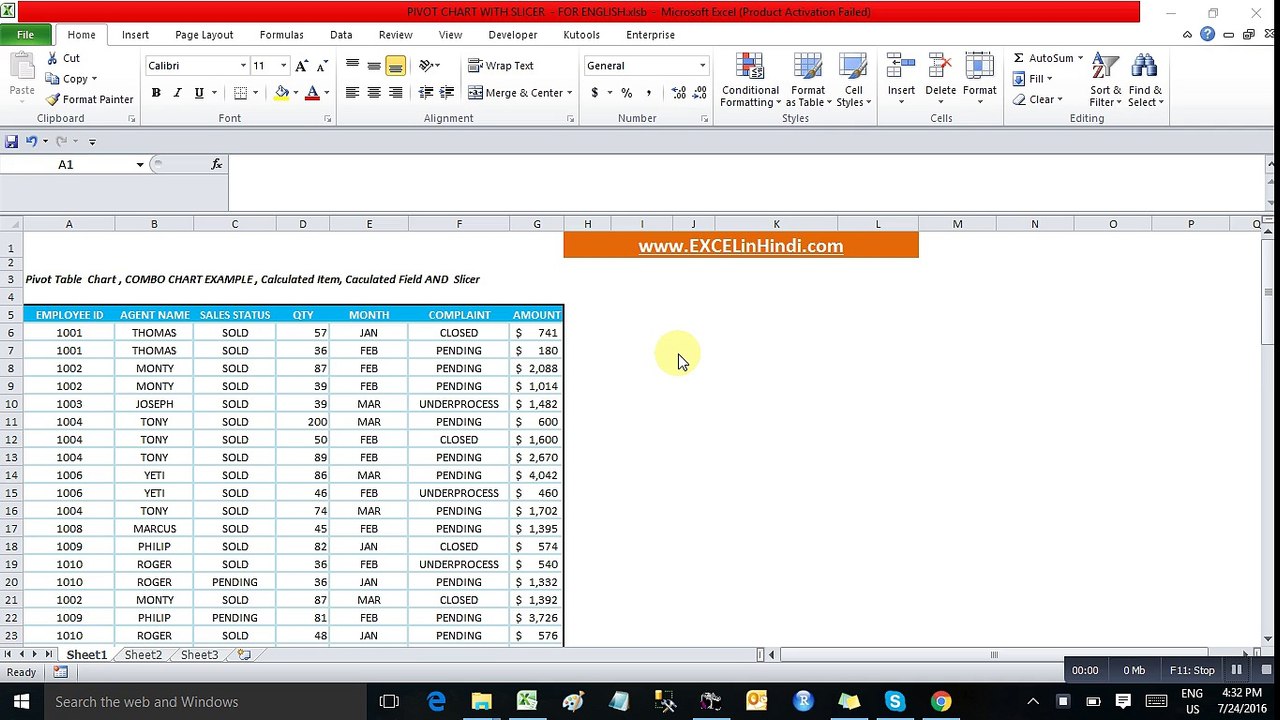This screenshot has width=1280, height=720.
Task: Open the Font Color dropdown arrow
Action: tap(326, 93)
